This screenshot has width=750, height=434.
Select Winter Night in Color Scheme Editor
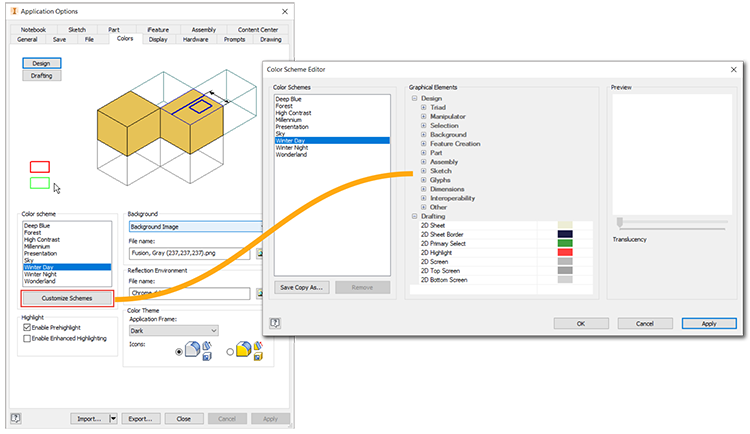point(332,148)
